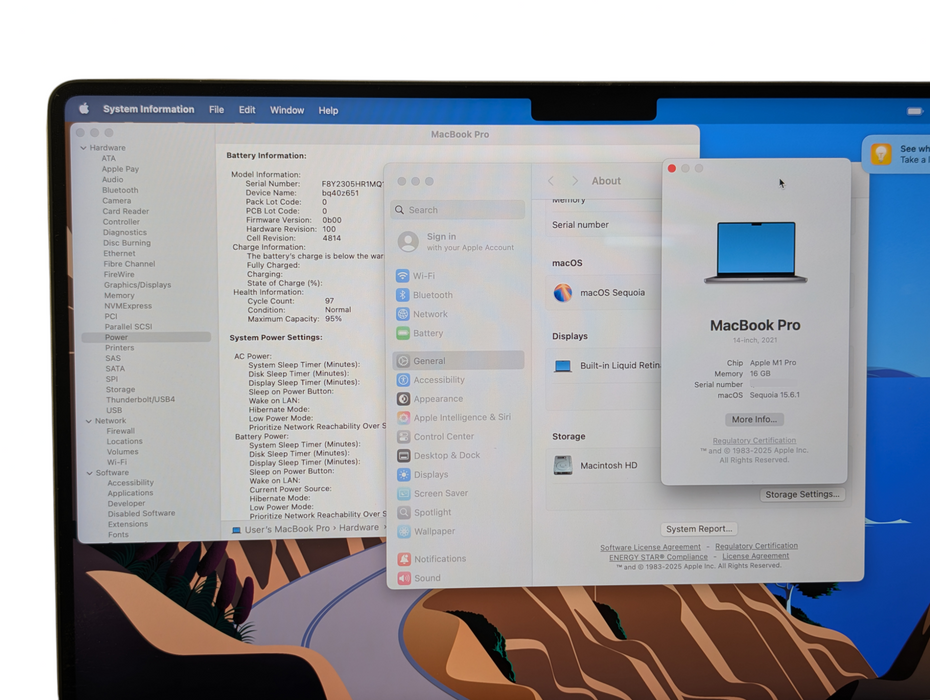The width and height of the screenshot is (930, 700).
Task: Select Disabled Software under Software
Action: [x=141, y=513]
